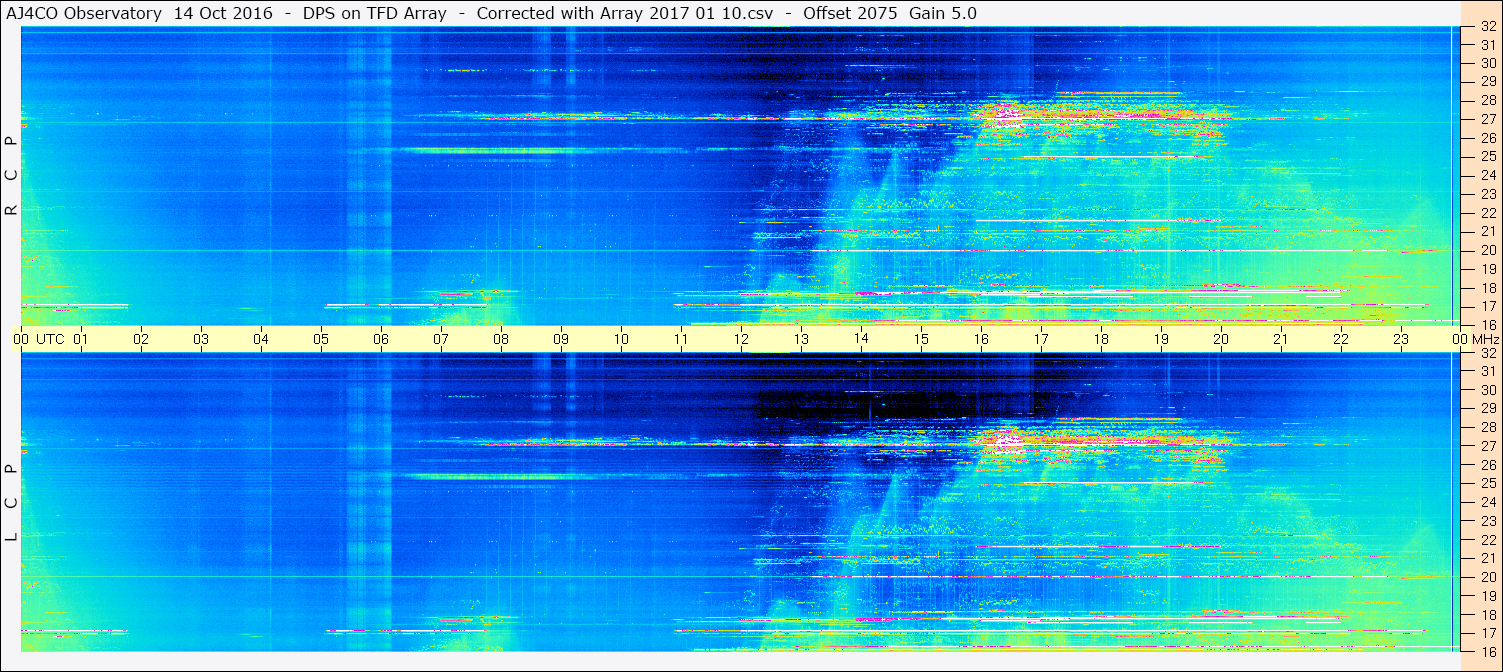Click the 17 MHz tick of LCP panel
This screenshot has width=1503, height=672.
coord(1487,633)
